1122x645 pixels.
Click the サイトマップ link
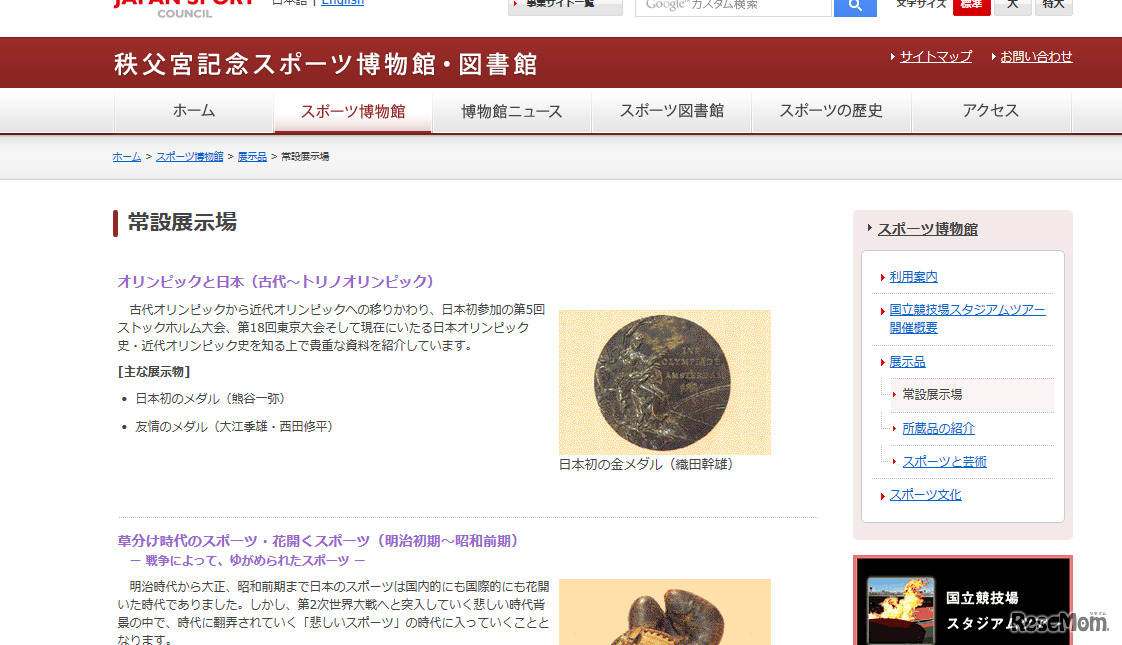tap(935, 56)
